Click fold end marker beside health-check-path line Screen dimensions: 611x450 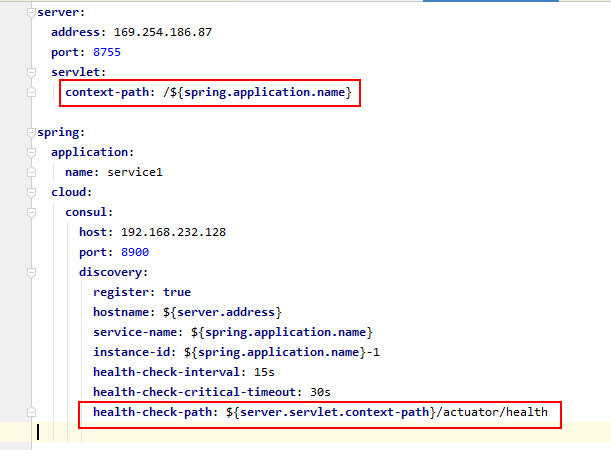tap(32, 412)
